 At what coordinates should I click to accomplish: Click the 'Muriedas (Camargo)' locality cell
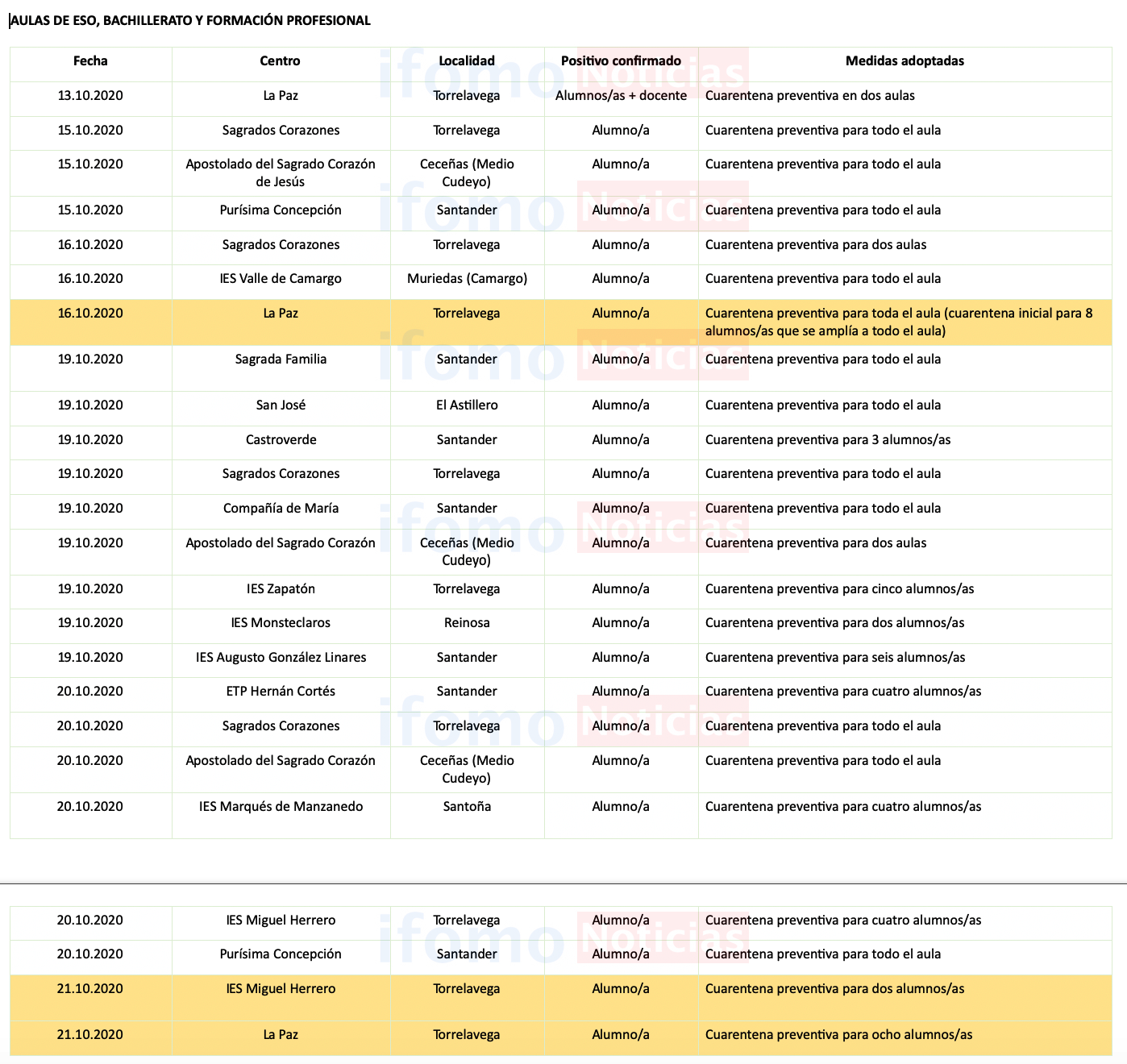click(467, 279)
